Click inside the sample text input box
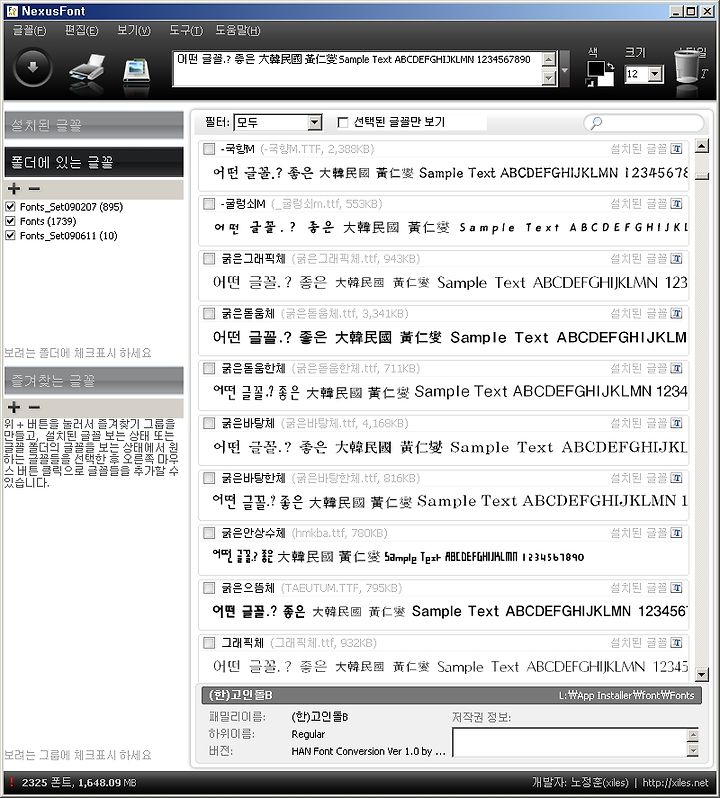 click(x=358, y=69)
